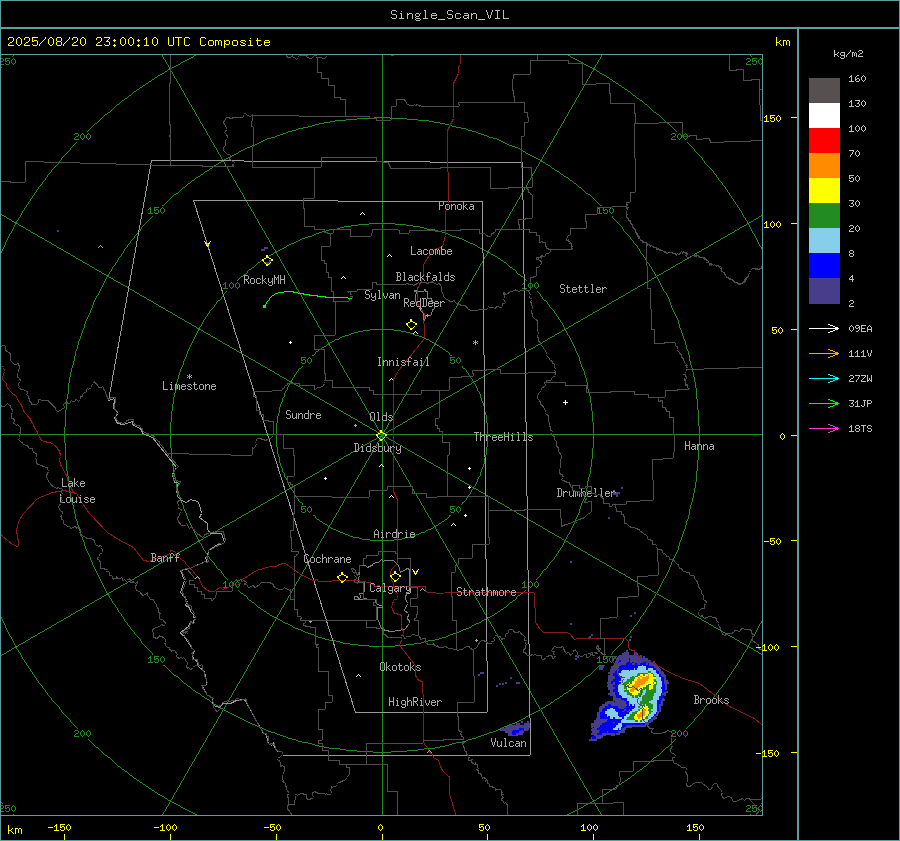The width and height of the screenshot is (900, 841).
Task: Pick the white 100-130 legend color
Action: pos(824,116)
